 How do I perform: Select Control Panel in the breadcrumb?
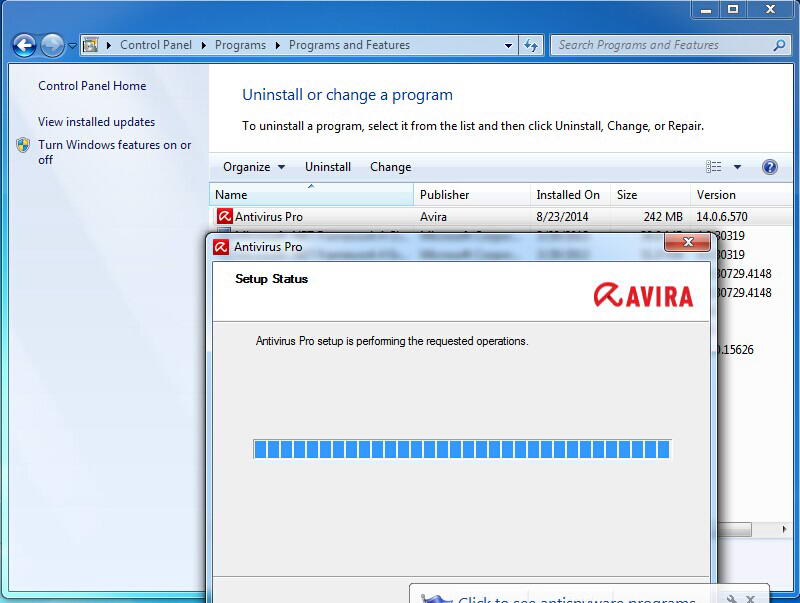click(x=156, y=45)
